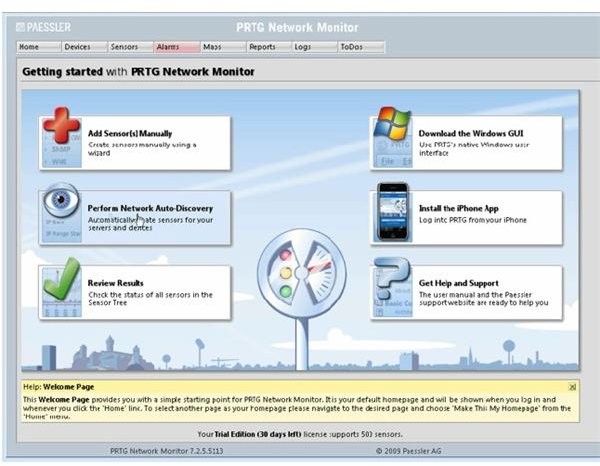Click Review Results link
600x466 pixels.
(115, 283)
